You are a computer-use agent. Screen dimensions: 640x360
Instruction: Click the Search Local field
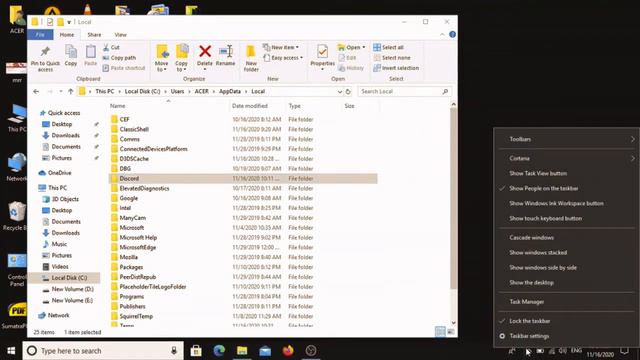point(404,91)
